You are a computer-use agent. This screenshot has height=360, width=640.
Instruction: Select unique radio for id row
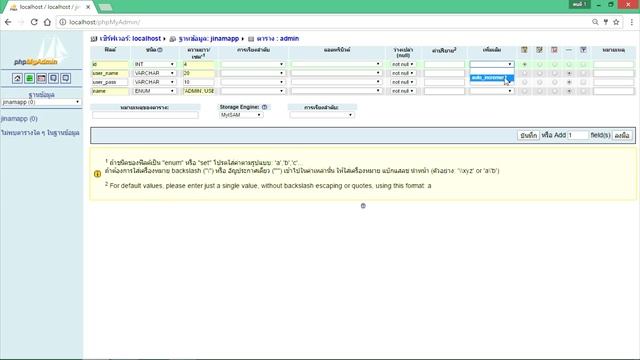[554, 64]
